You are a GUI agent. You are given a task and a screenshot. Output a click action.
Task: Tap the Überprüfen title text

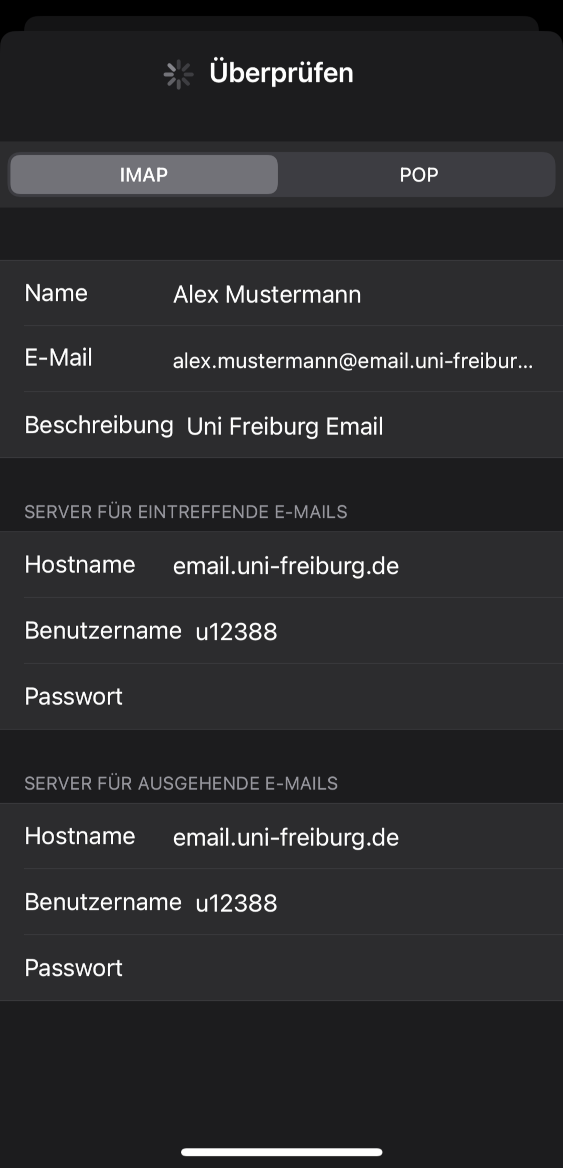coord(281,73)
